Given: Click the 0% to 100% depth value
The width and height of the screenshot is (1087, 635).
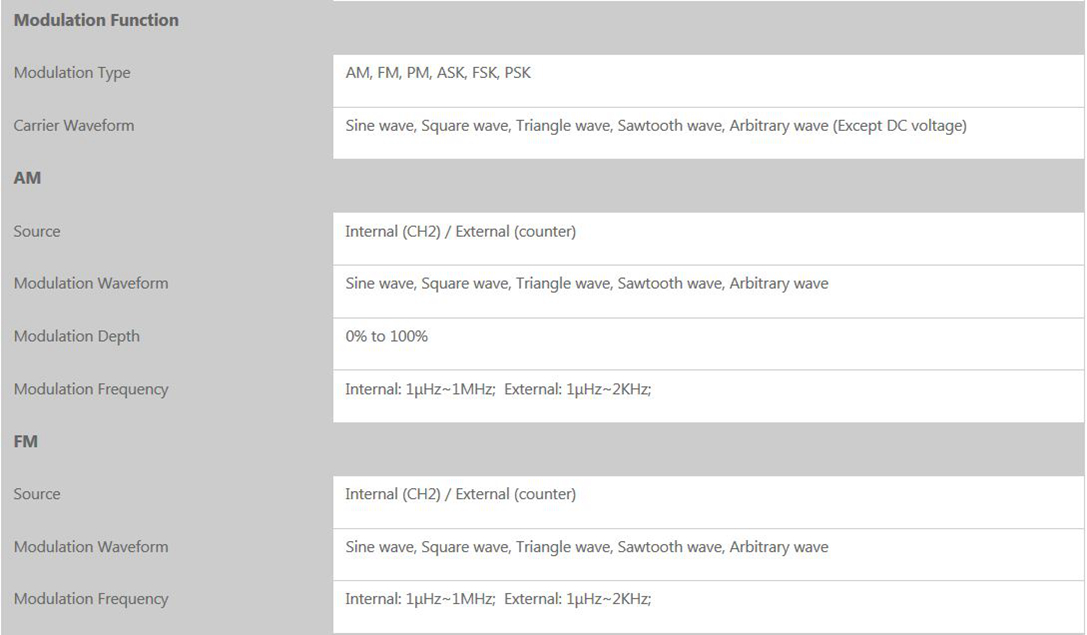Looking at the screenshot, I should pyautogui.click(x=386, y=336).
